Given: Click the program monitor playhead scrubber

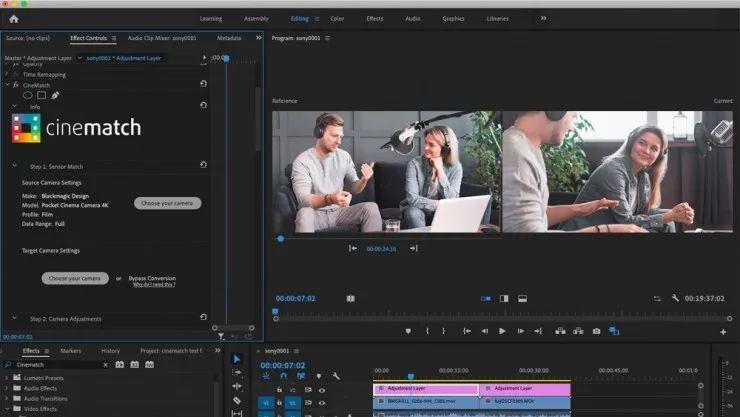Looking at the screenshot, I should click(x=275, y=311).
